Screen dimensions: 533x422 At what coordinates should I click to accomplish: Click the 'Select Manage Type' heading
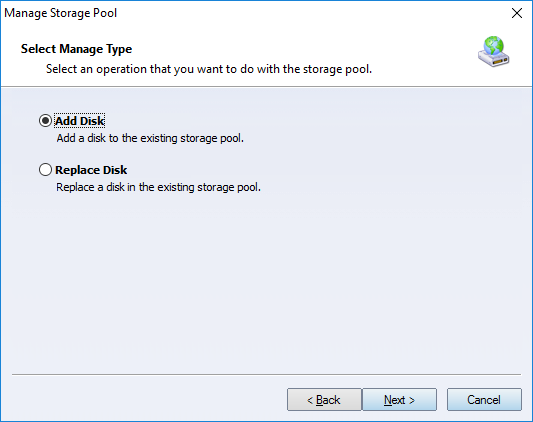[76, 49]
